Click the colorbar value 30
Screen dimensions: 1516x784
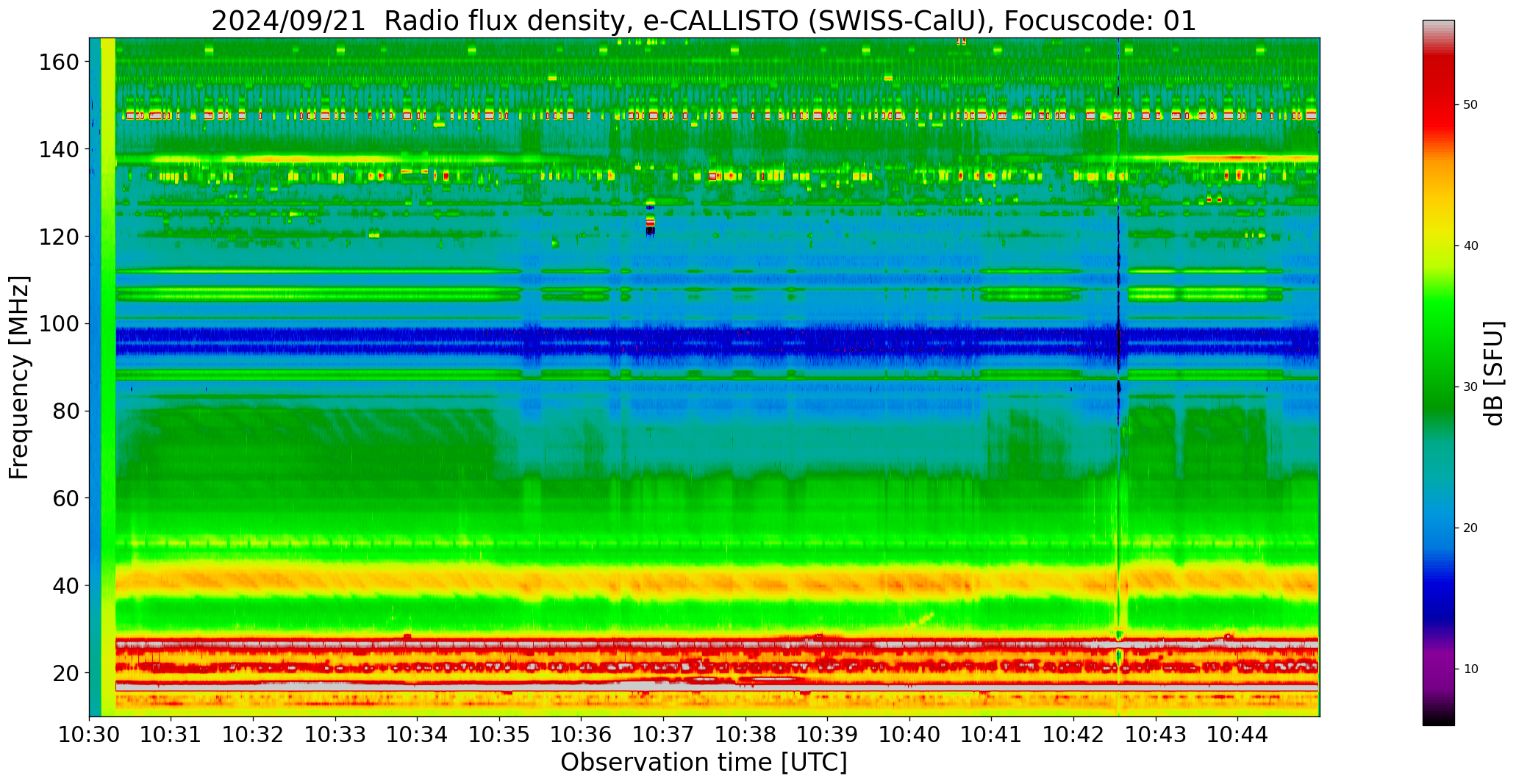tap(1470, 387)
